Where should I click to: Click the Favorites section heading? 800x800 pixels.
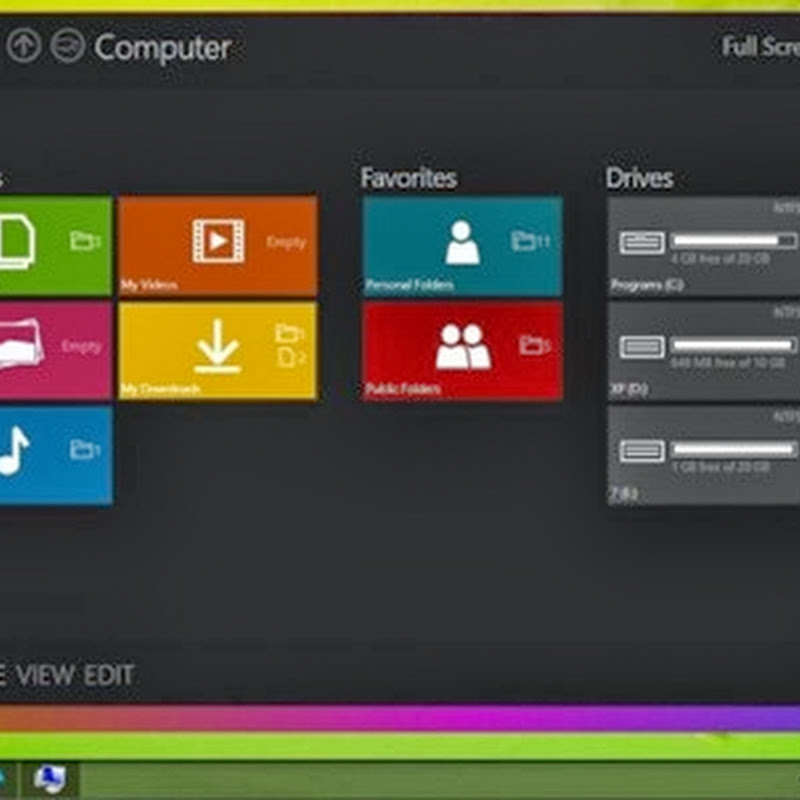(x=409, y=178)
